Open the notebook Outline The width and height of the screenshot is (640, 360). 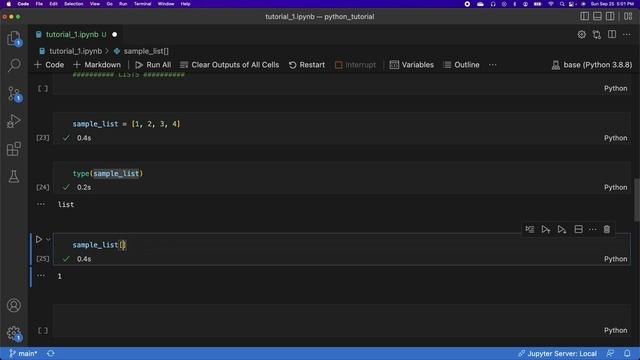click(x=461, y=65)
